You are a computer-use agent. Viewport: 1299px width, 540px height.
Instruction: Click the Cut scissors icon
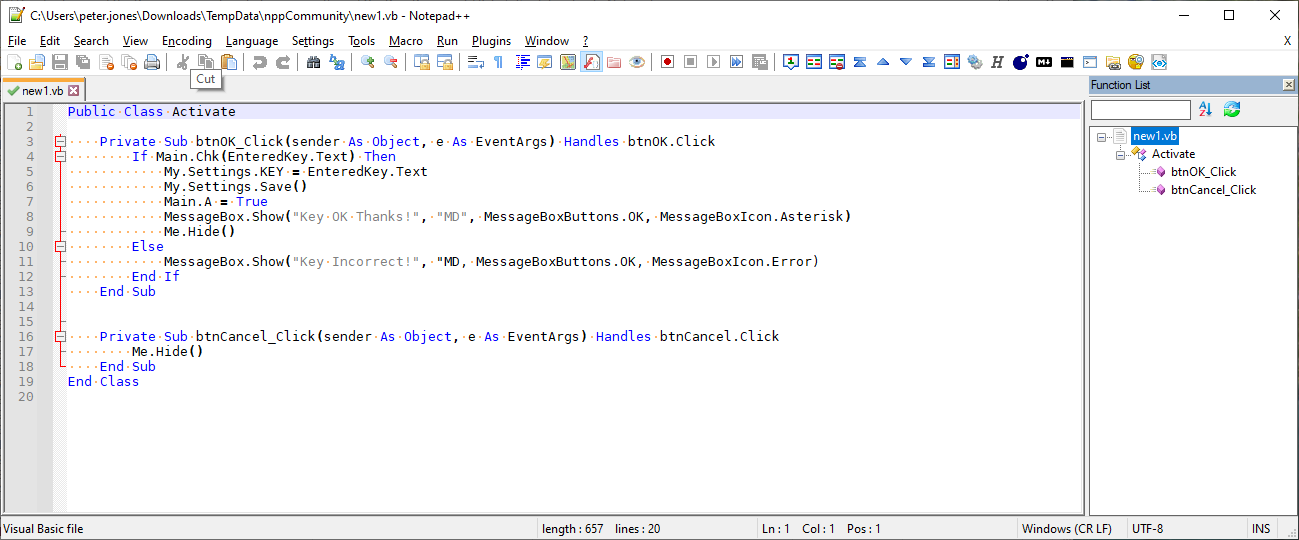click(183, 62)
